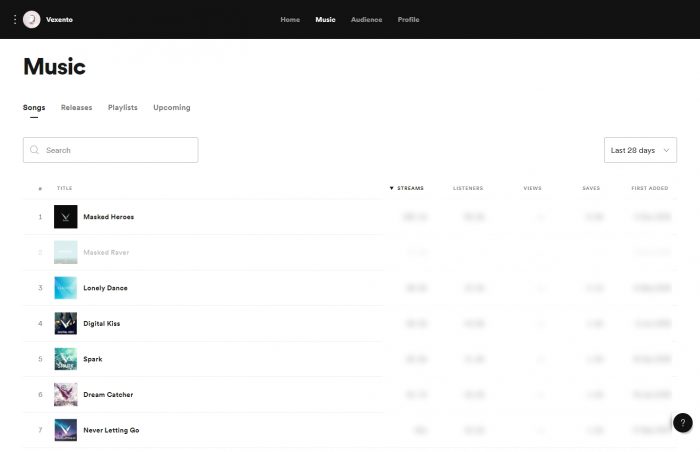The height and width of the screenshot is (452, 700).
Task: Open the Never Letting Go song title
Action: click(111, 430)
